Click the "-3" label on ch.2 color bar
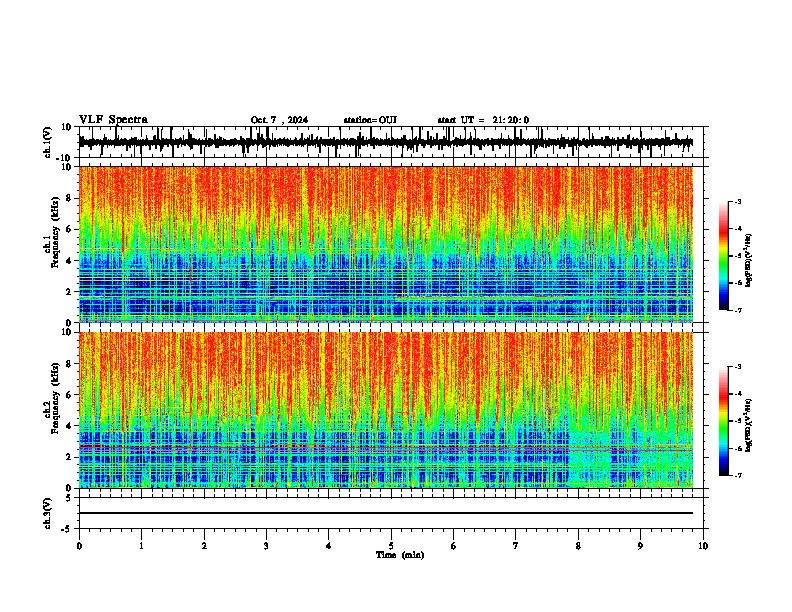This screenshot has width=792, height=612. coord(737,367)
